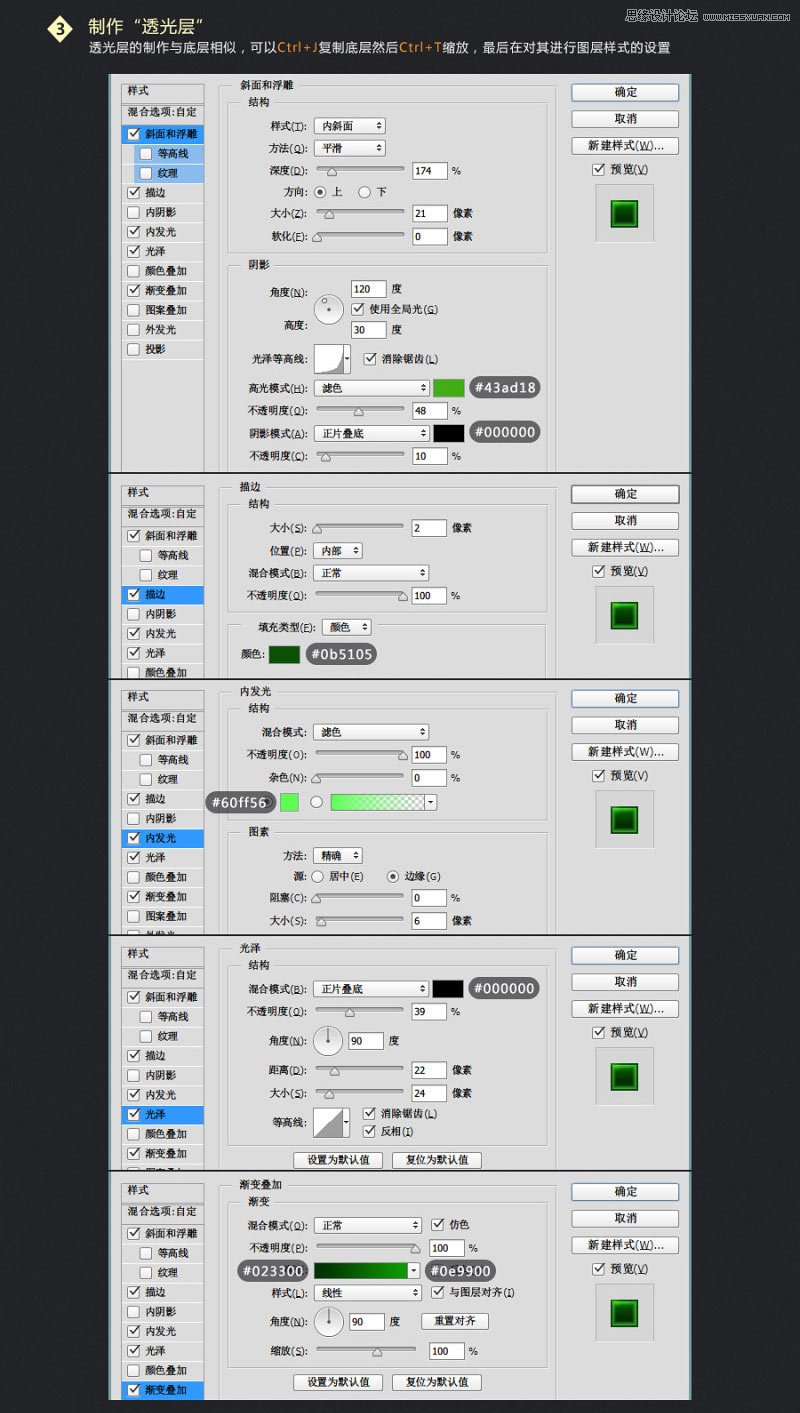Click opacity field showing 39 in 光泽 dialog

[x=429, y=1012]
